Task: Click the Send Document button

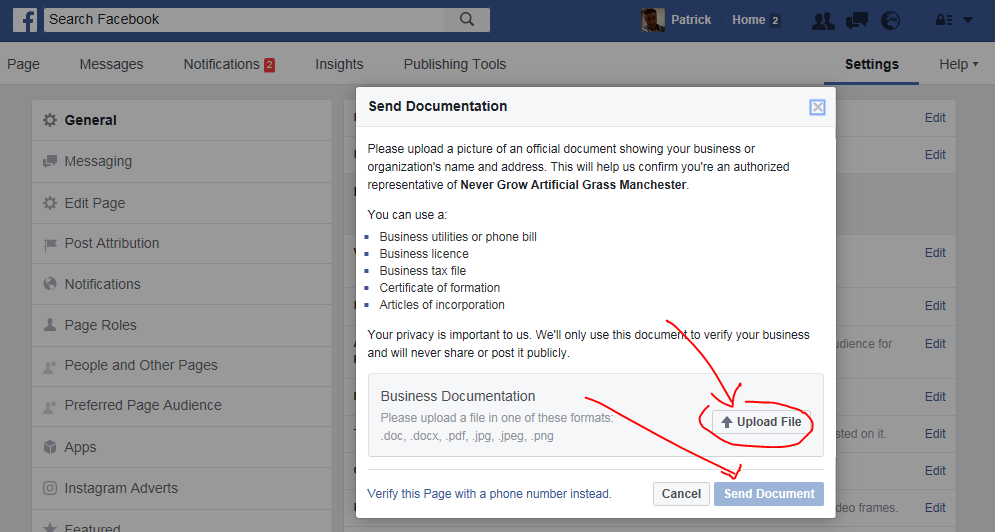Action: [769, 494]
